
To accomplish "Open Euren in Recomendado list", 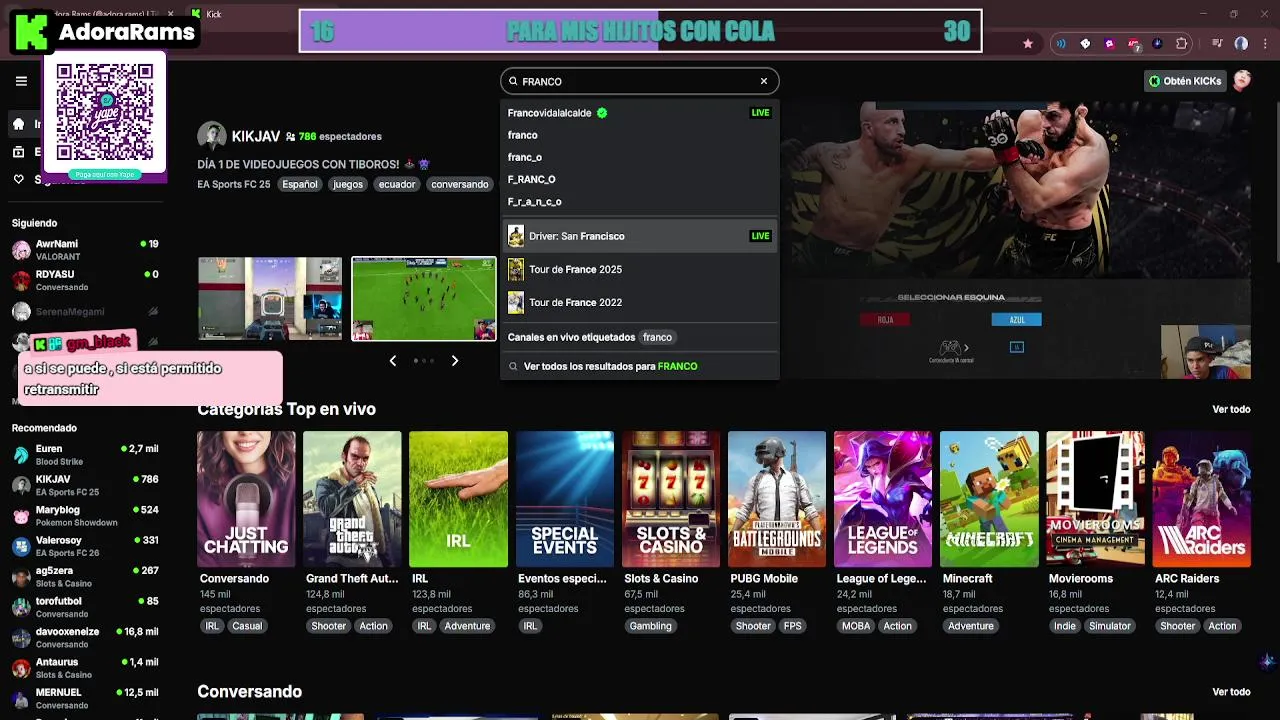I will click(84, 455).
